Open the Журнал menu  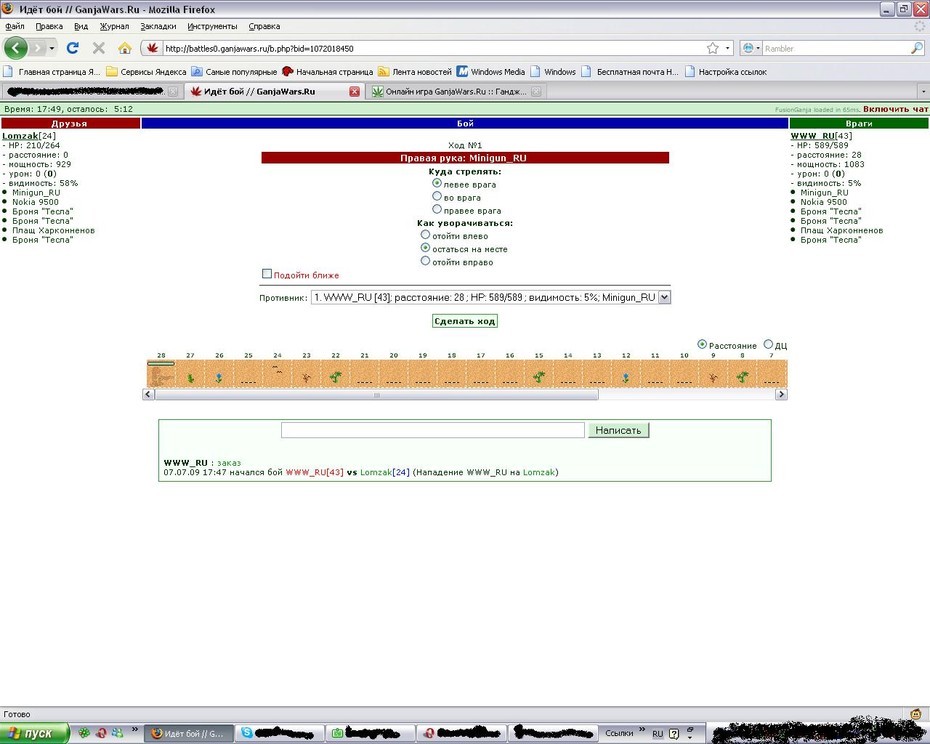(114, 26)
